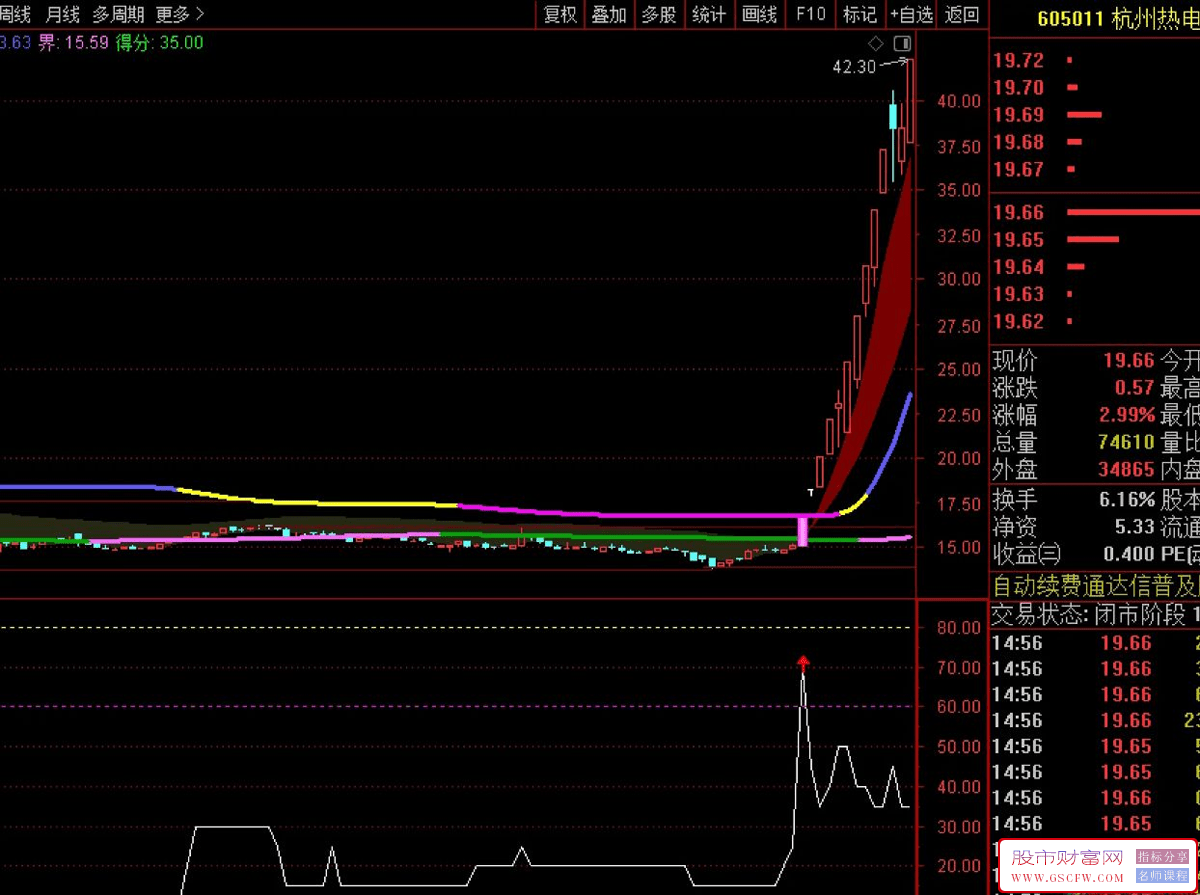Click the 涨幅 percentage 2.99%
The height and width of the screenshot is (895, 1200).
coord(1129,415)
